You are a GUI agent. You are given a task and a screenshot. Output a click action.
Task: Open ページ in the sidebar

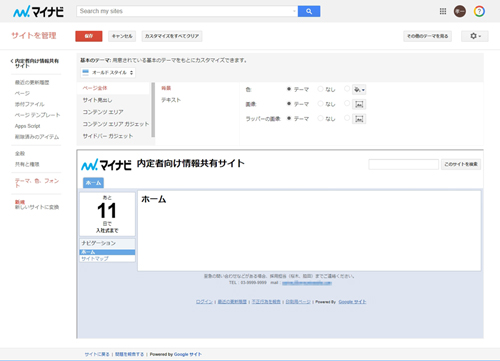(x=22, y=93)
